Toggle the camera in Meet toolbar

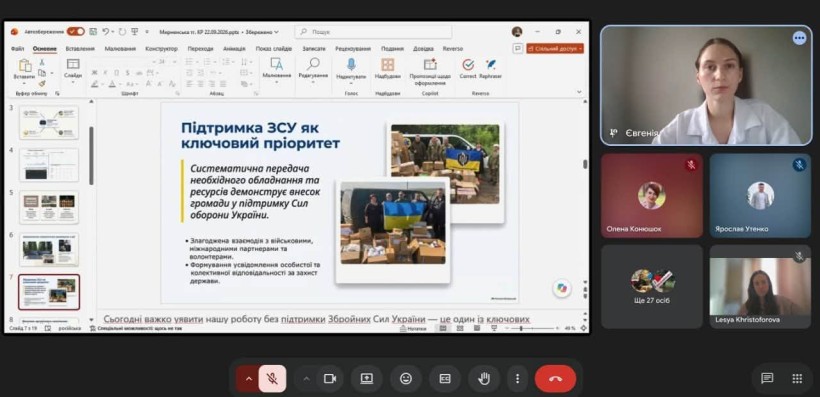330,379
